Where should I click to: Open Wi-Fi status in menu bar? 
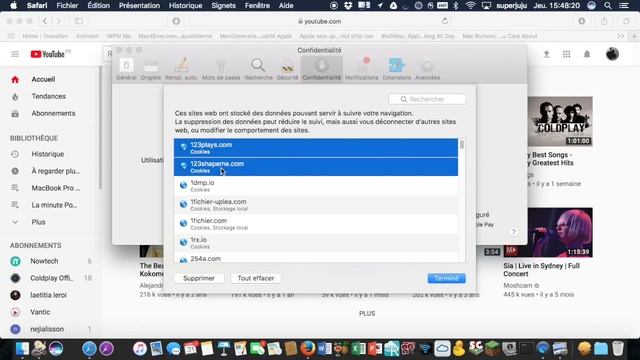coord(470,5)
